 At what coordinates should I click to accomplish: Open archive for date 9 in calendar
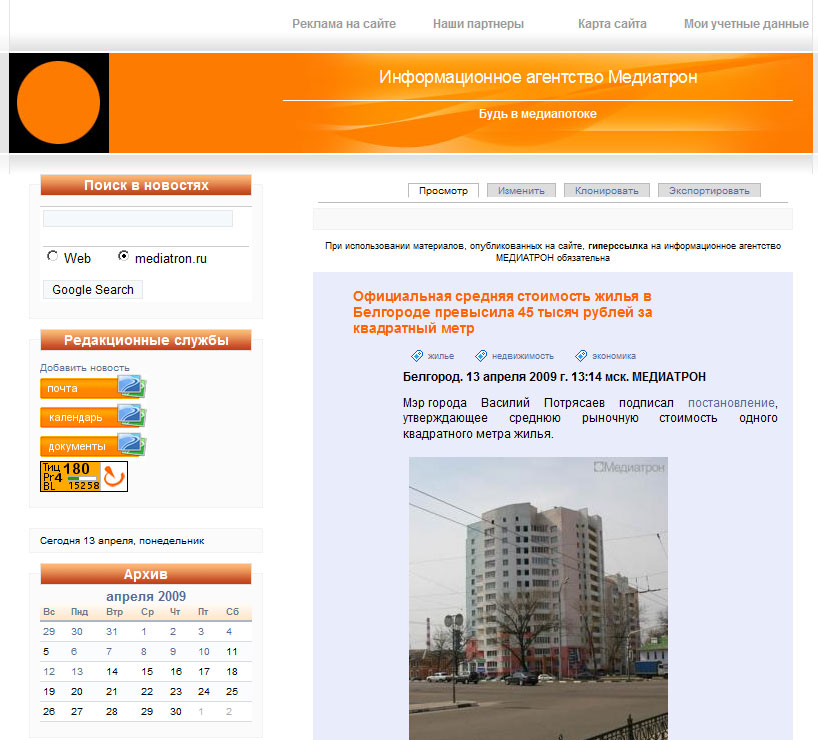click(x=173, y=652)
